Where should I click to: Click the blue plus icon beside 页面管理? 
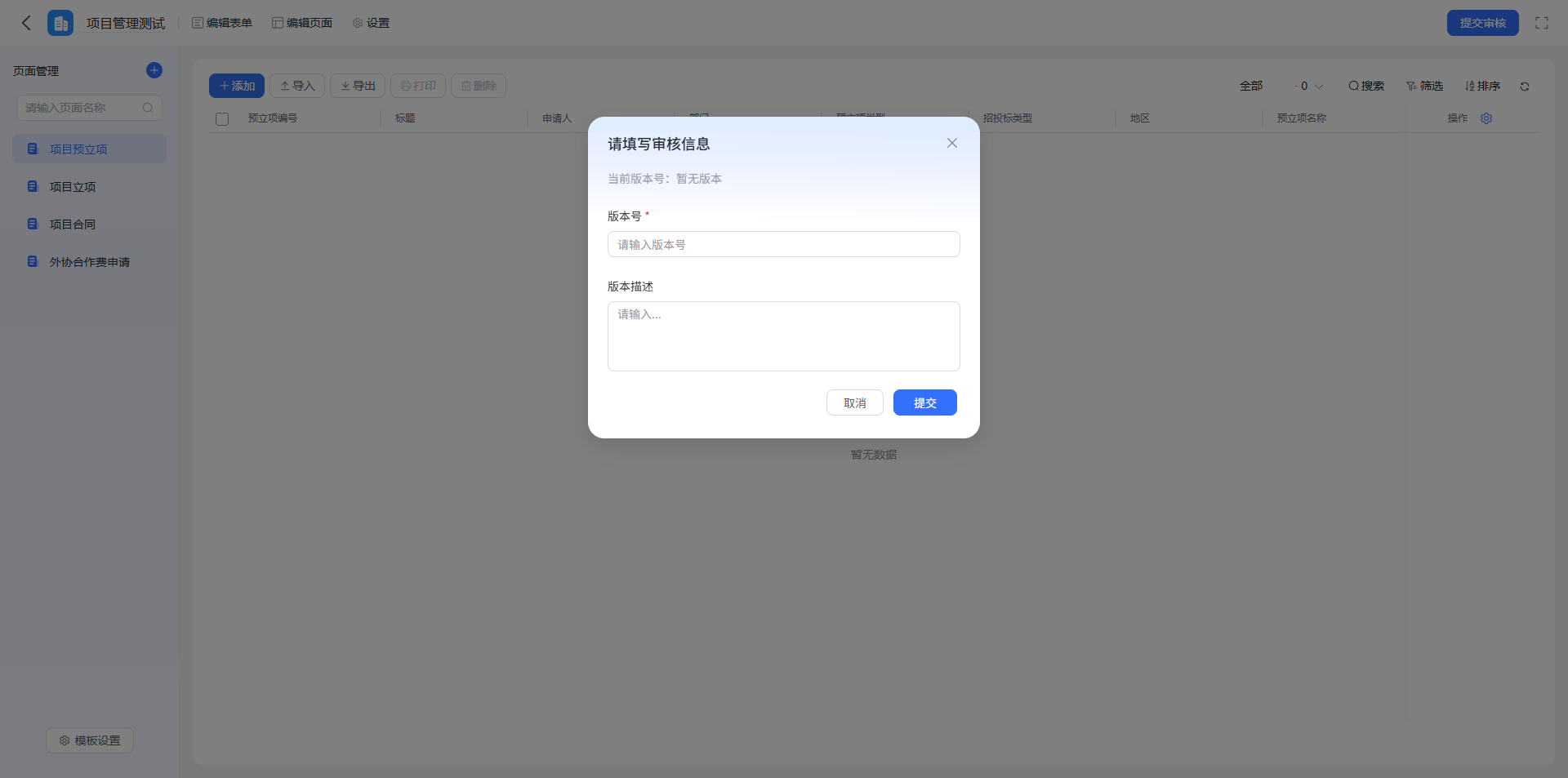[154, 70]
